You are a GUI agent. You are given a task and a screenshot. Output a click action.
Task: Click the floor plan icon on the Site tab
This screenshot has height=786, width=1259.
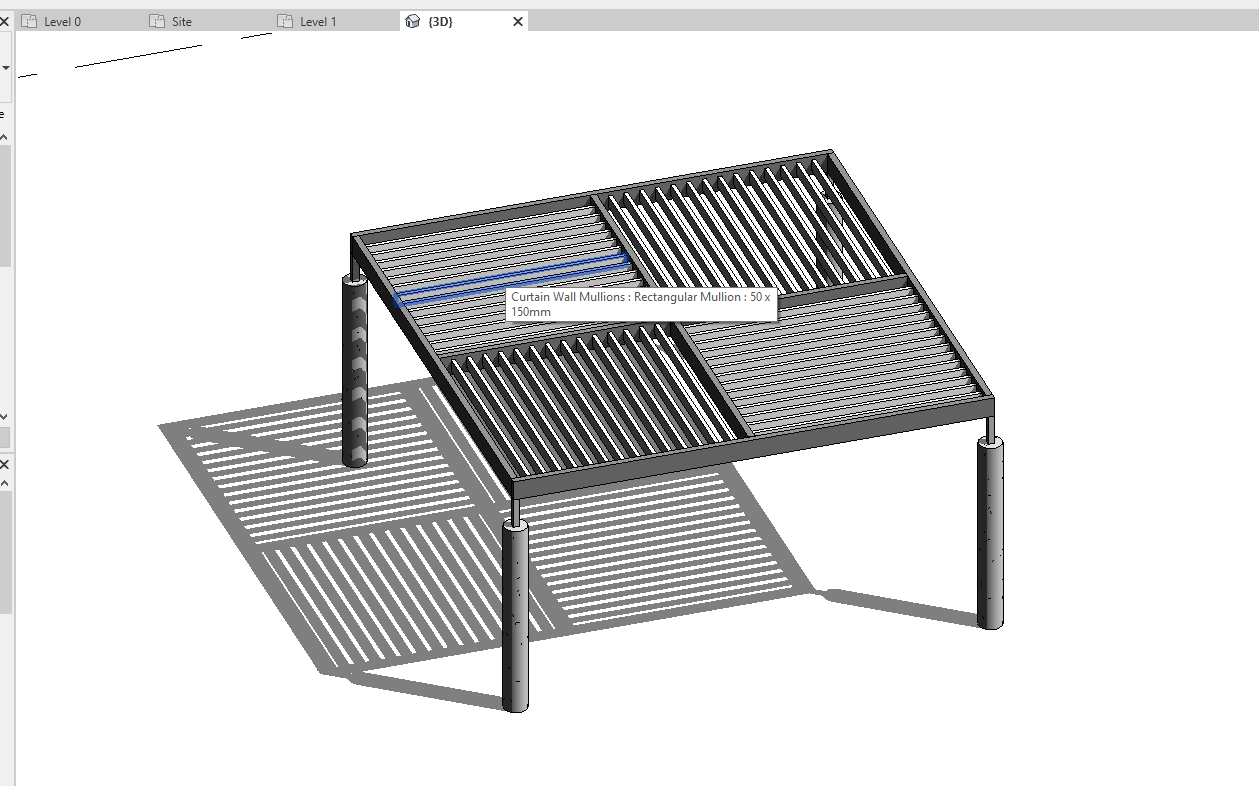coord(155,20)
